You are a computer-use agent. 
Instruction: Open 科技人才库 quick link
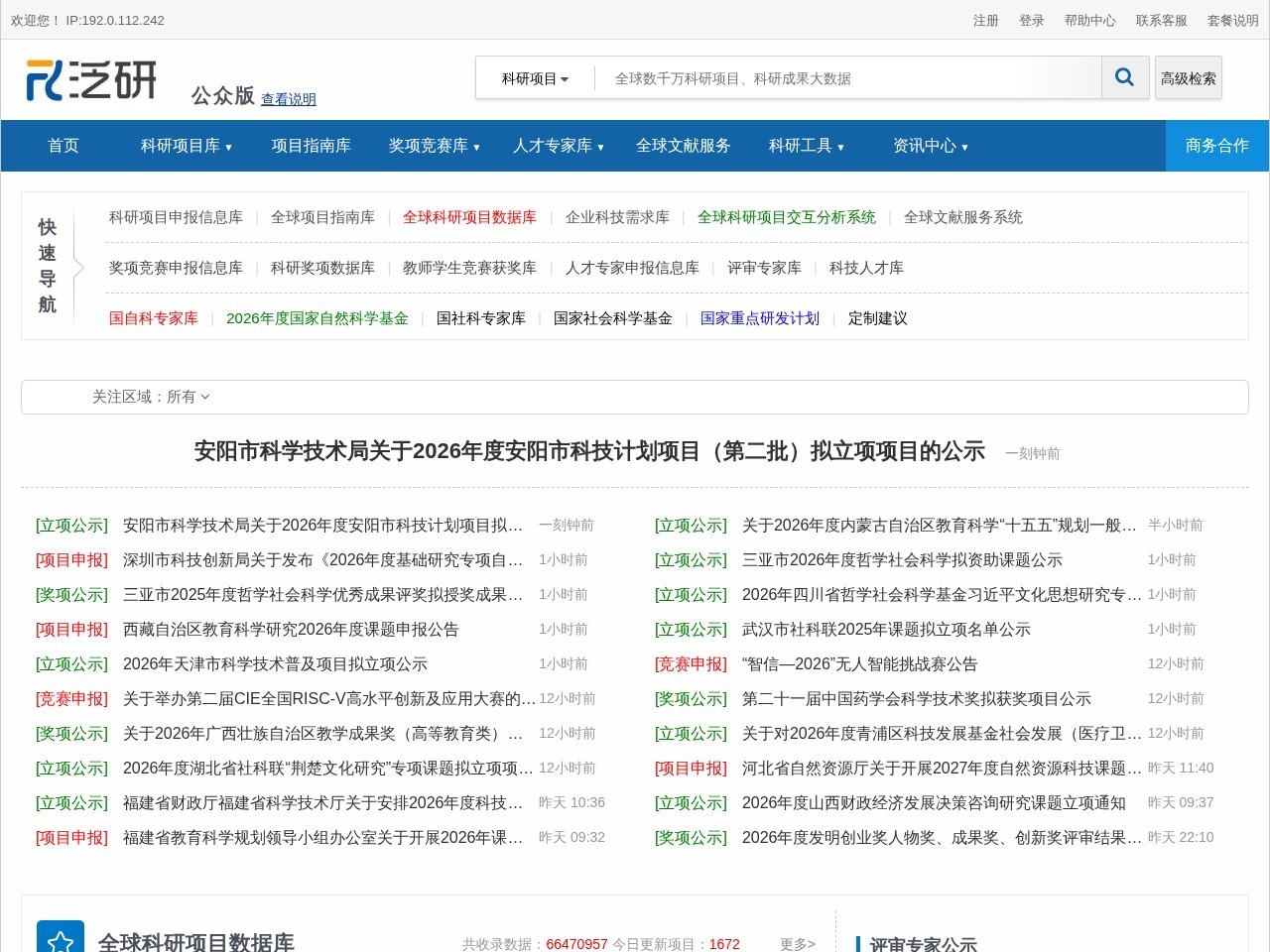pos(866,268)
